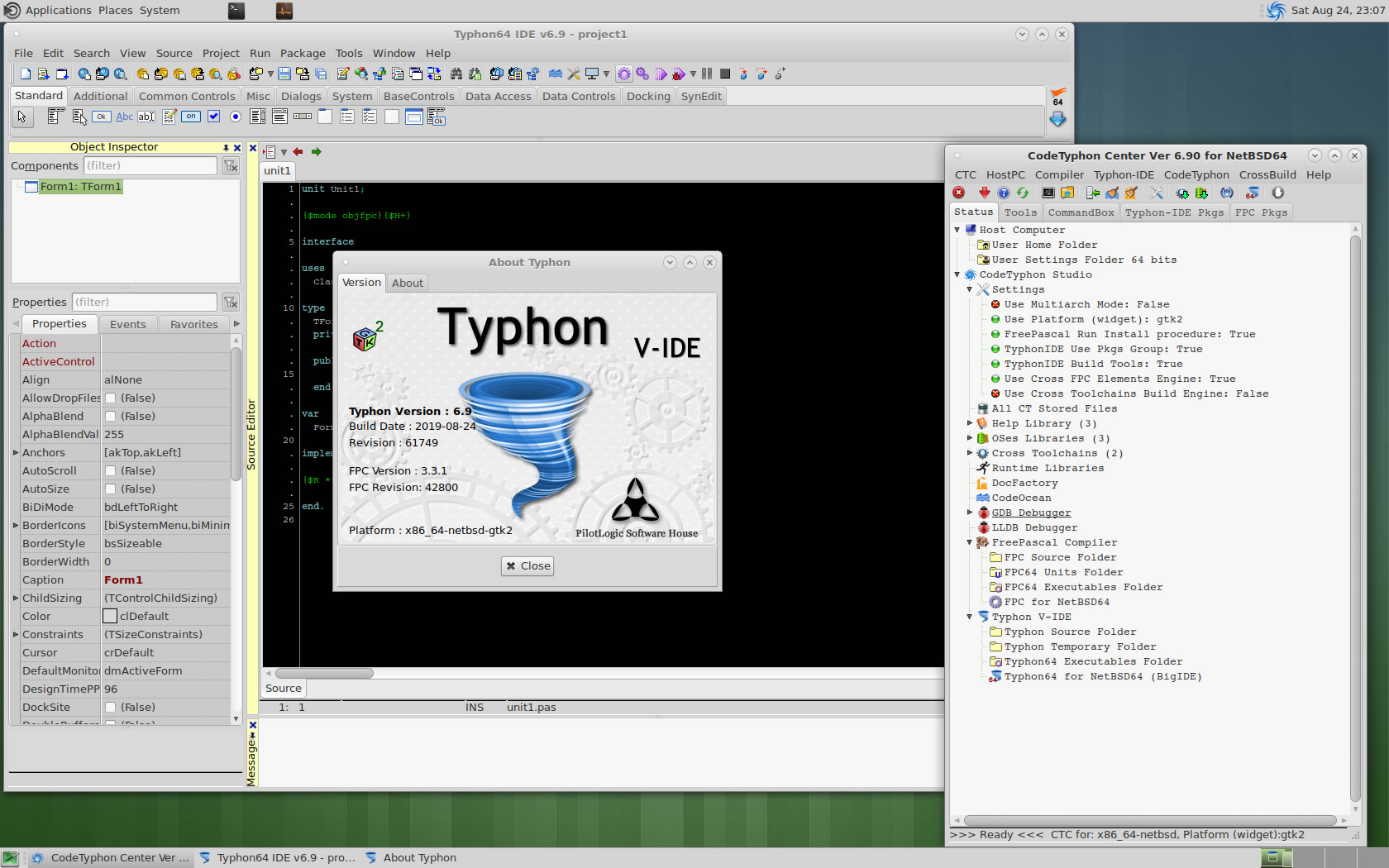Click the green forward arrow in source editor
This screenshot has height=868, width=1389.
[x=316, y=152]
